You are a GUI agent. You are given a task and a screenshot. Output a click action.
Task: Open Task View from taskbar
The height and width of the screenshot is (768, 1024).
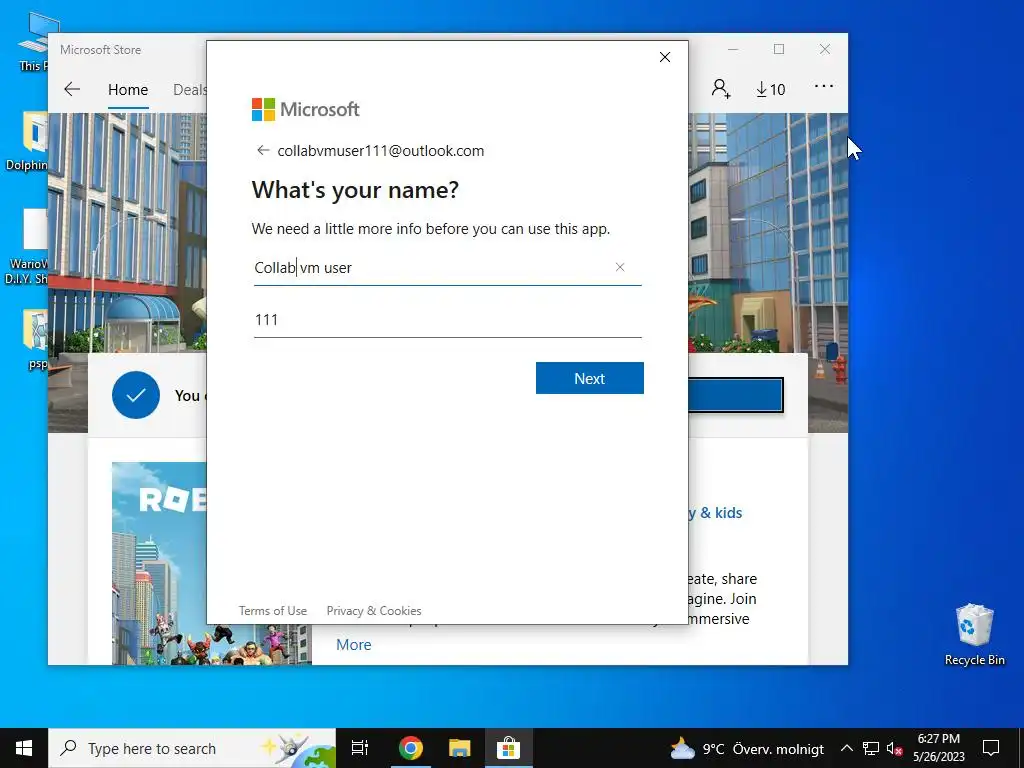pos(360,748)
